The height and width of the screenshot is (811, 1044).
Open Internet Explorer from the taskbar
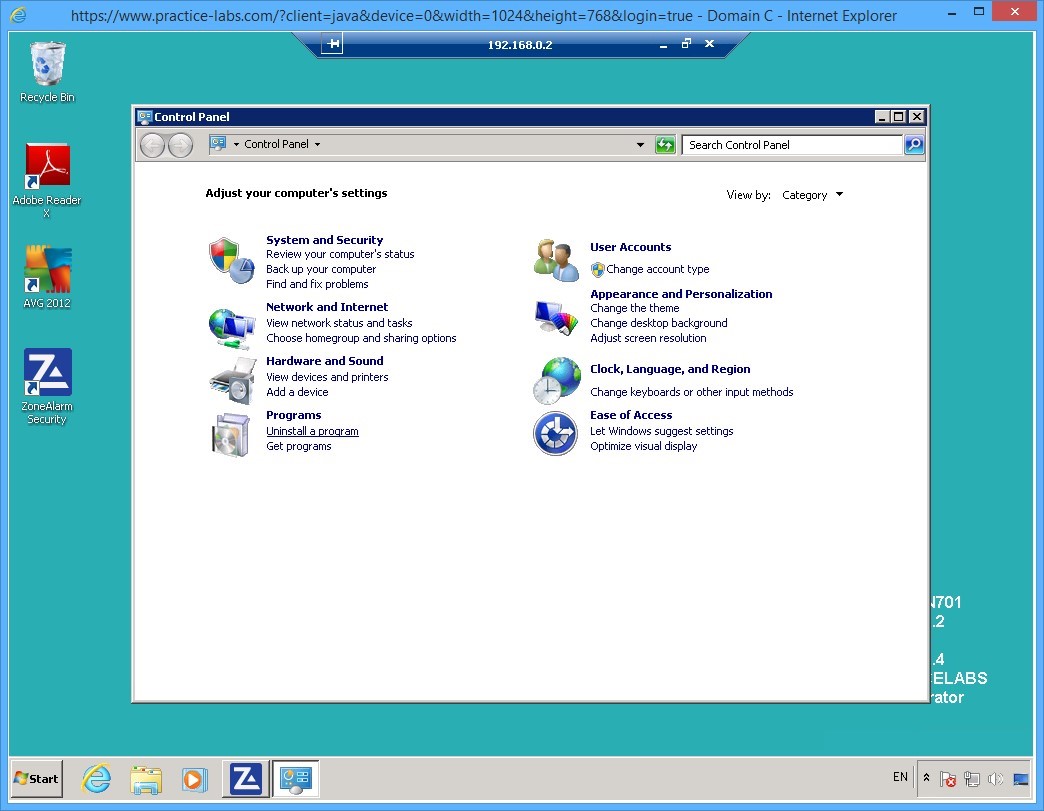click(96, 778)
